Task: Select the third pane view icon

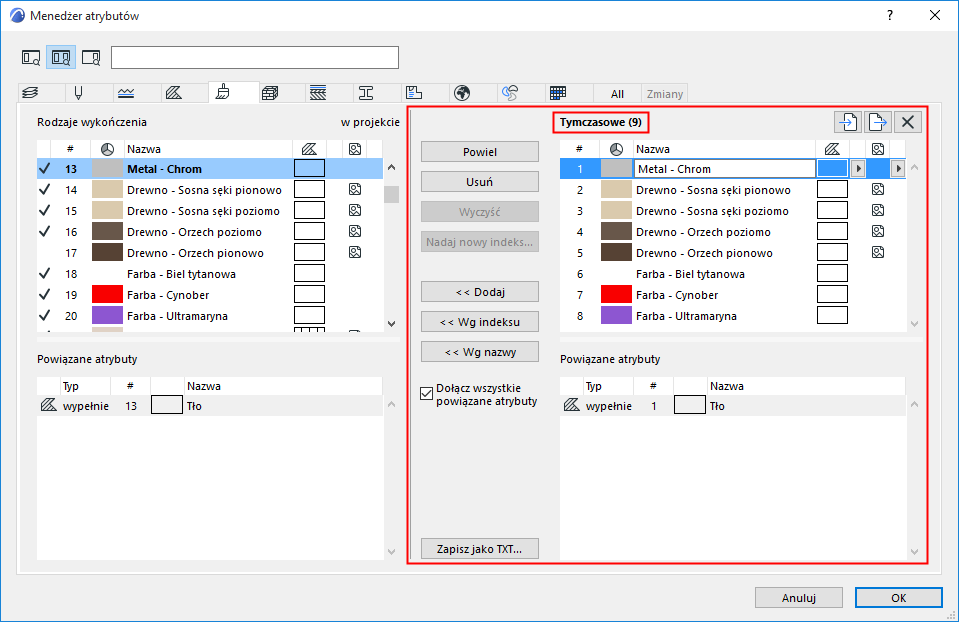Action: (x=91, y=57)
